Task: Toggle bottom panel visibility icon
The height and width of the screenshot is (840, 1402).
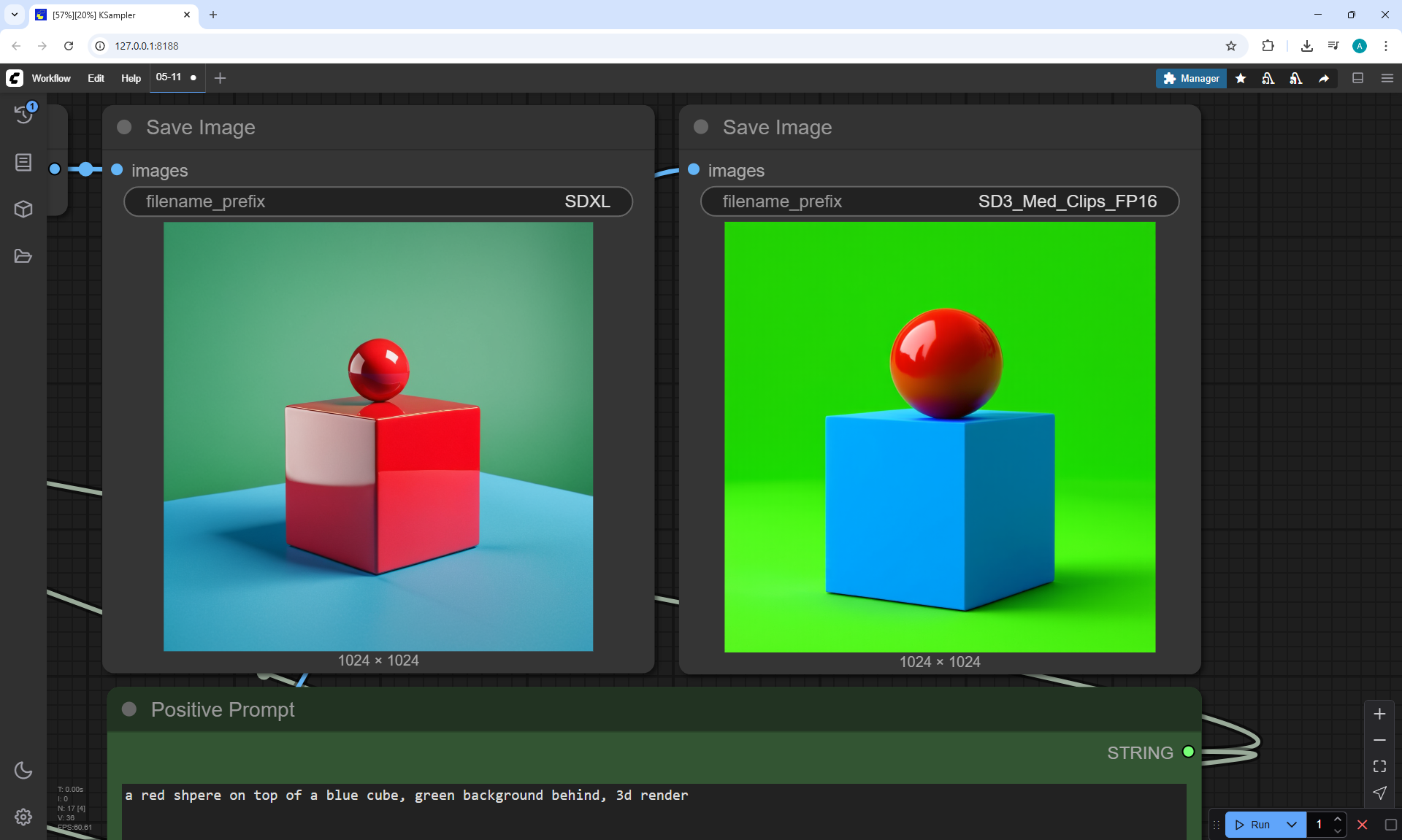Action: [1357, 78]
